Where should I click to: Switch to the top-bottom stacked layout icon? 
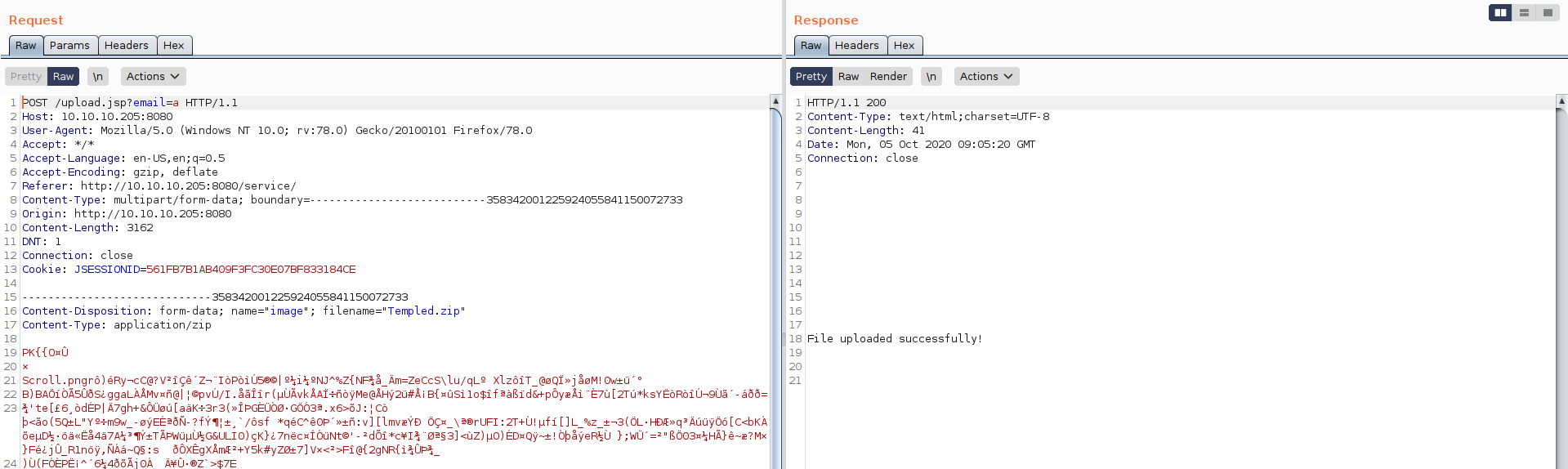coord(1524,13)
